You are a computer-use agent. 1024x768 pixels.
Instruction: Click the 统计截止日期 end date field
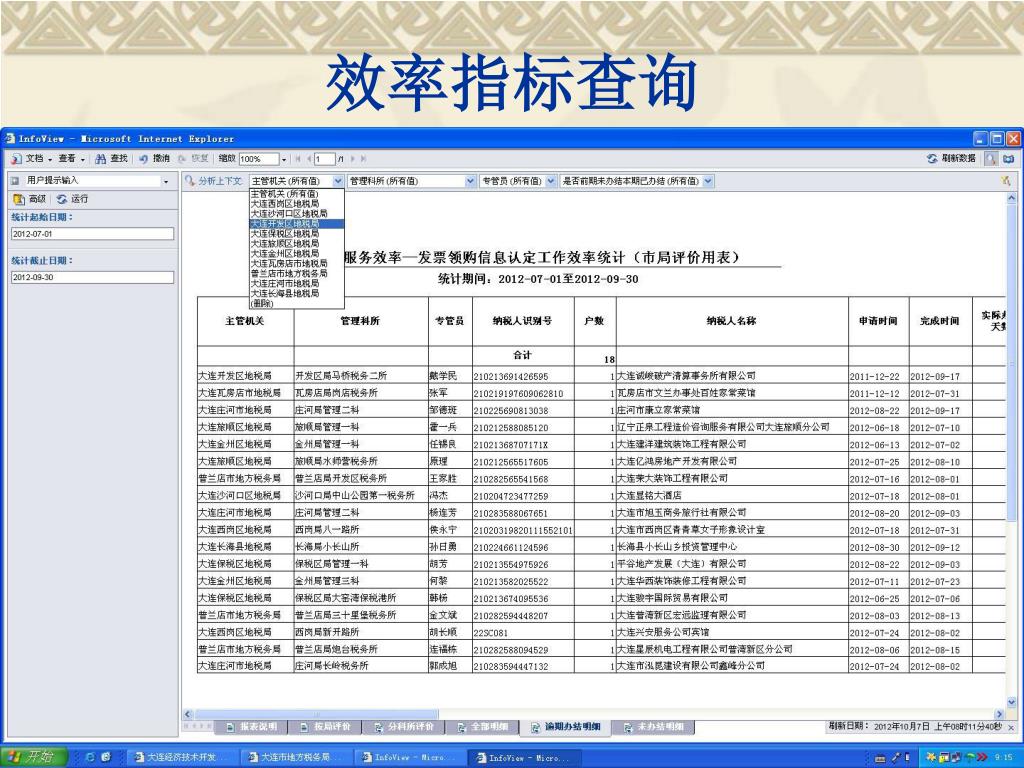pyautogui.click(x=92, y=278)
